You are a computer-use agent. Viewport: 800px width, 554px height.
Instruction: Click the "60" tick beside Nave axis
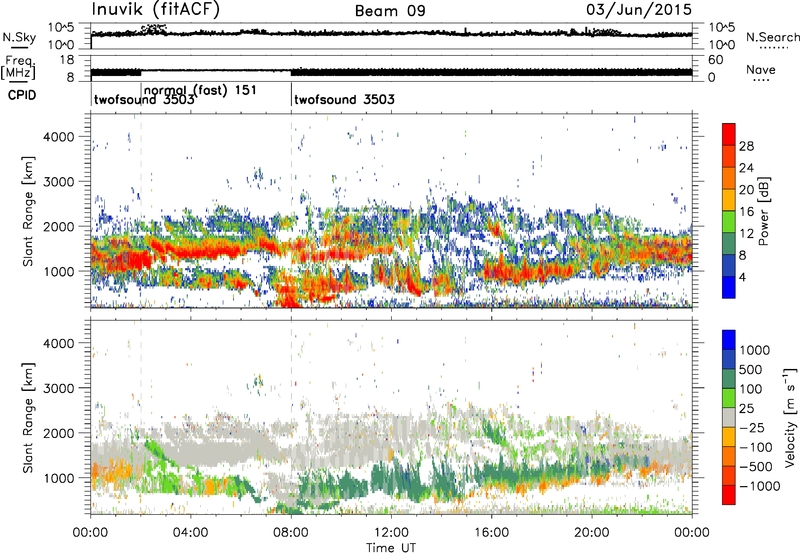(x=715, y=60)
